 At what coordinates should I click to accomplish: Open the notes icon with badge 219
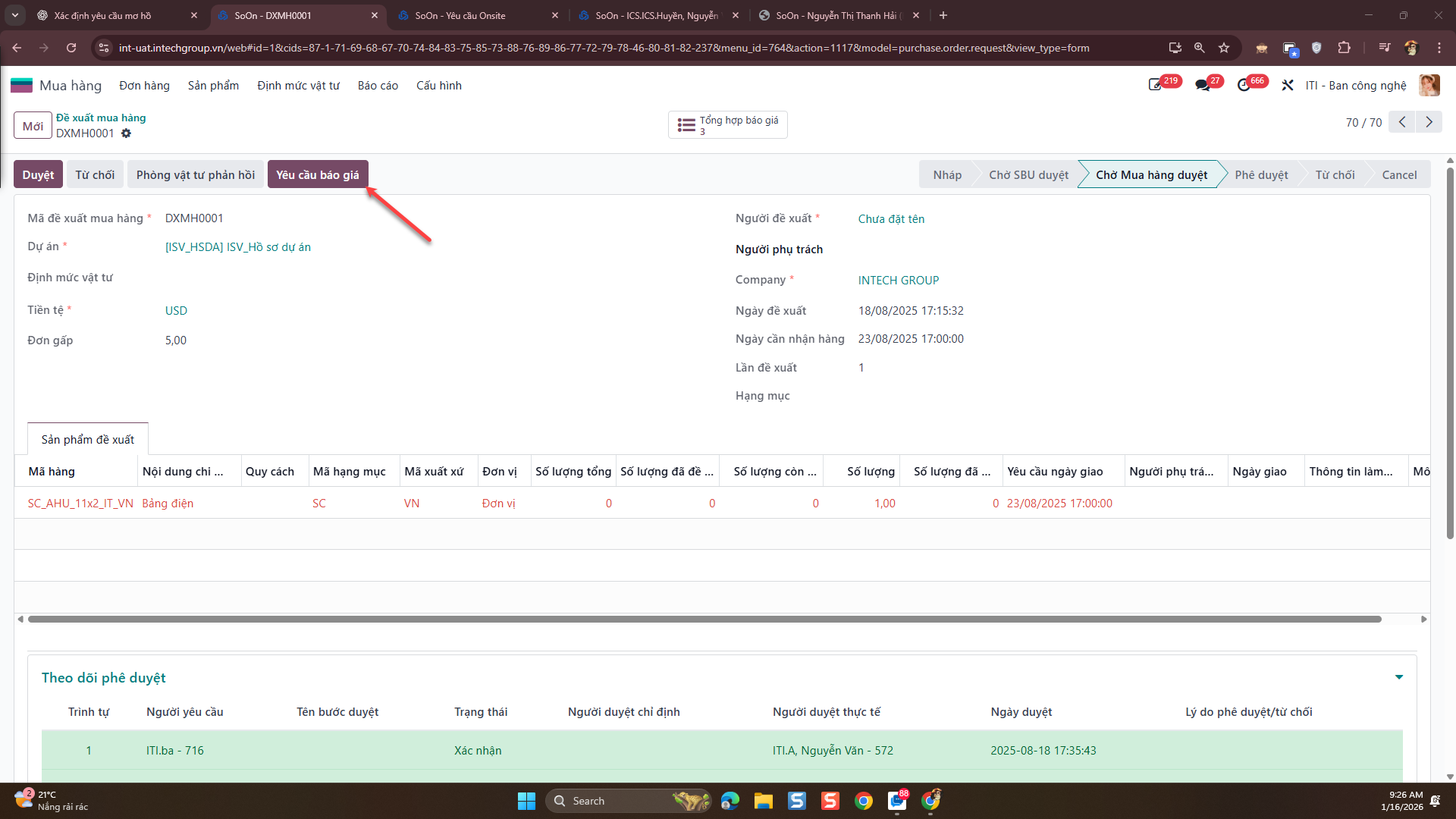(x=1155, y=85)
